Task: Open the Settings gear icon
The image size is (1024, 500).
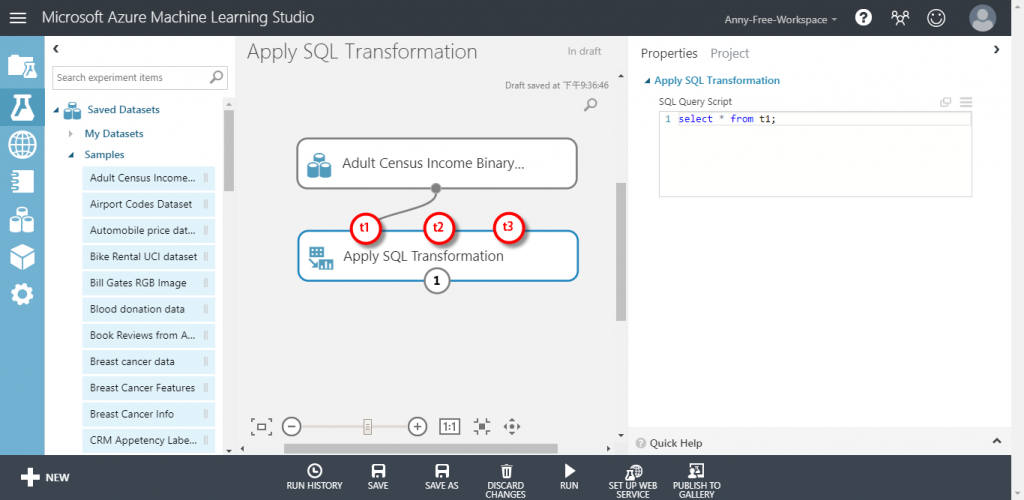Action: coord(22,295)
